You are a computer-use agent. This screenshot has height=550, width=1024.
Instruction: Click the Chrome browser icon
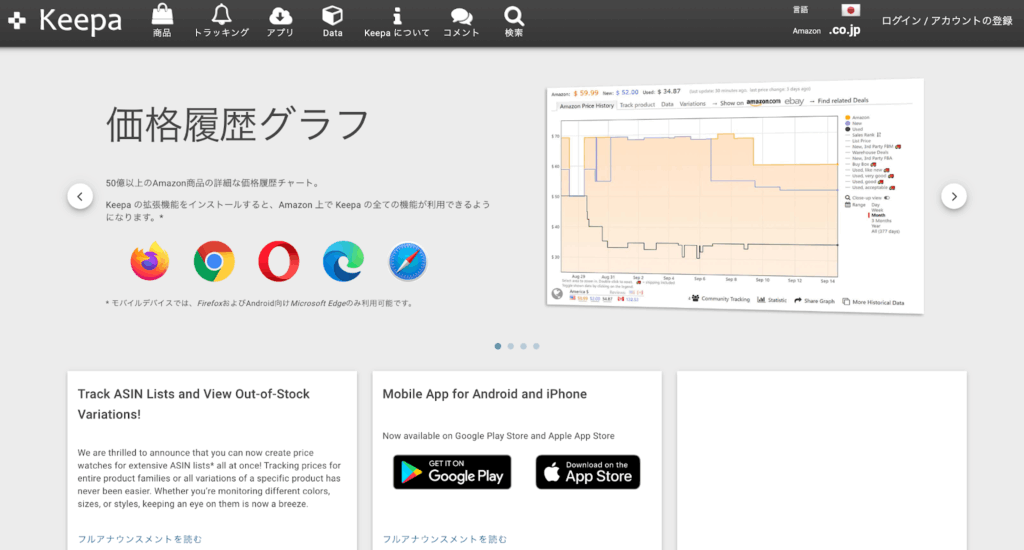click(214, 261)
